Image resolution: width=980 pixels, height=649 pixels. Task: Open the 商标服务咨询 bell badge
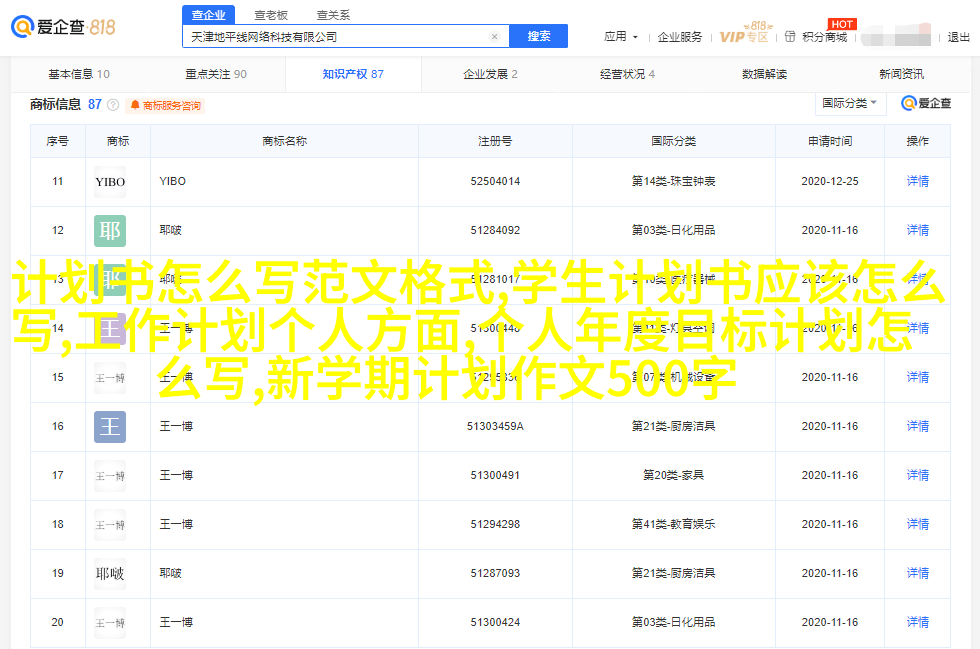click(165, 105)
